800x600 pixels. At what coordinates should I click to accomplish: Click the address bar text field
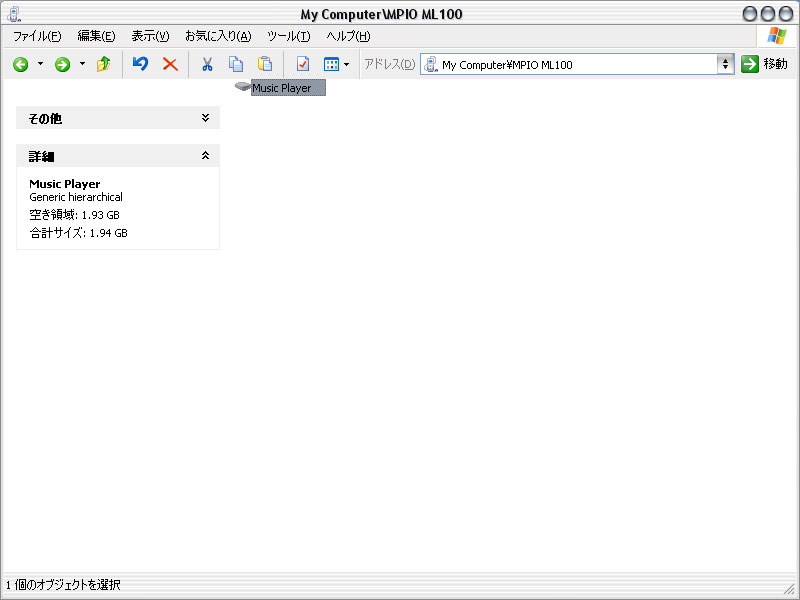577,65
